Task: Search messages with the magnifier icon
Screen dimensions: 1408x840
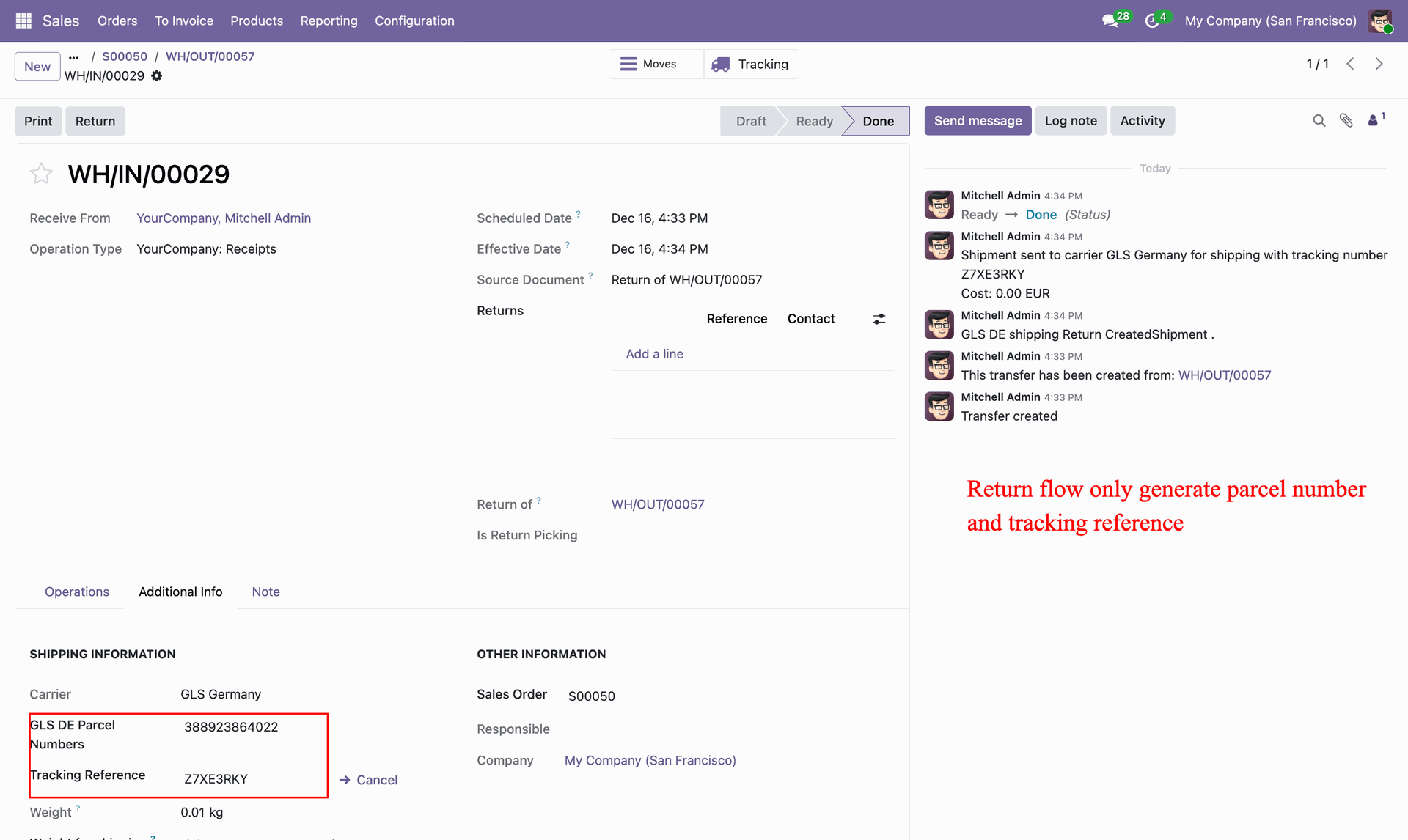Action: pos(1319,121)
